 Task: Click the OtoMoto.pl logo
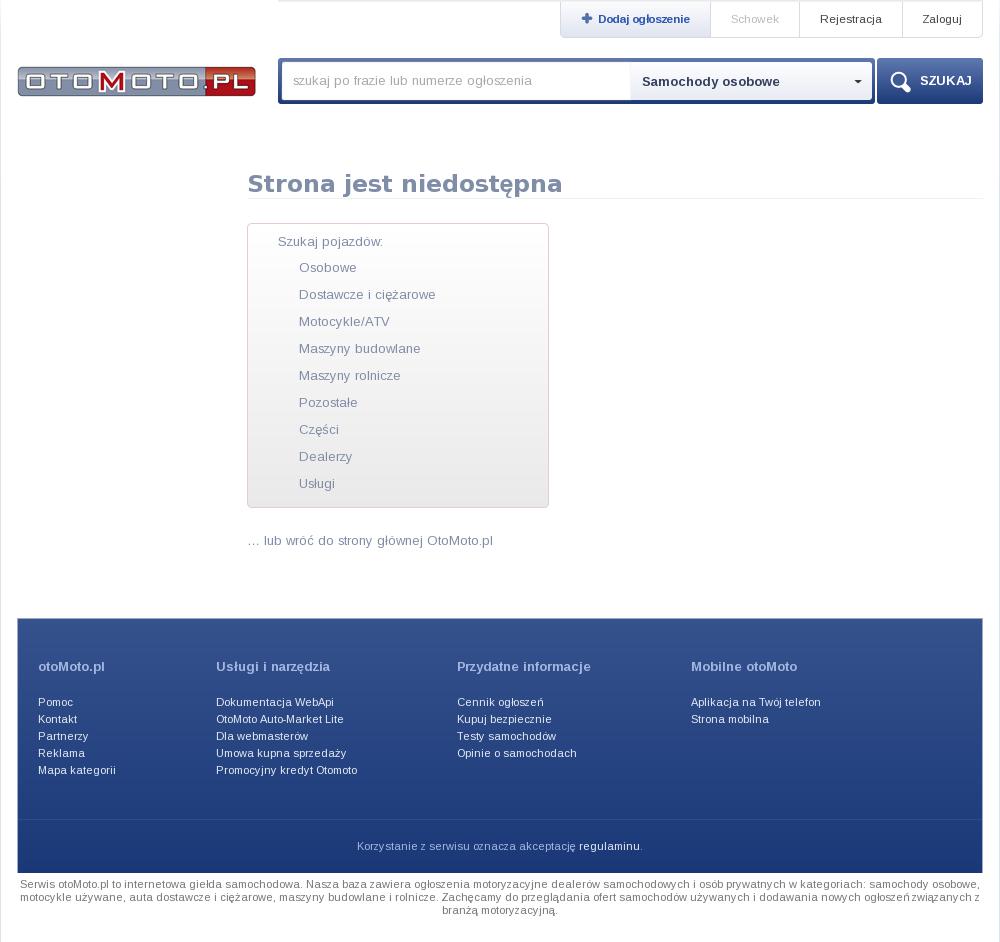click(x=136, y=82)
